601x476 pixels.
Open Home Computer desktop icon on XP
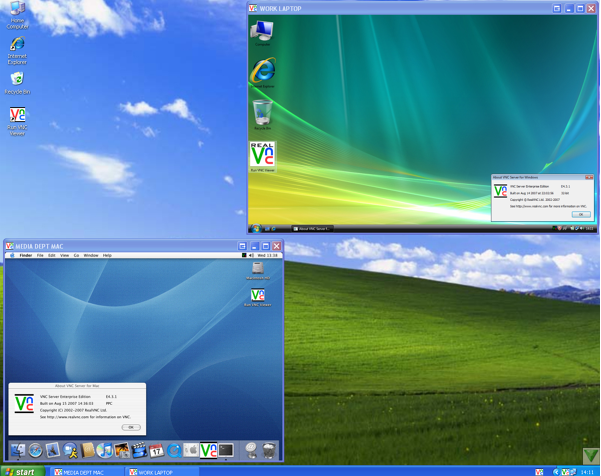[17, 15]
